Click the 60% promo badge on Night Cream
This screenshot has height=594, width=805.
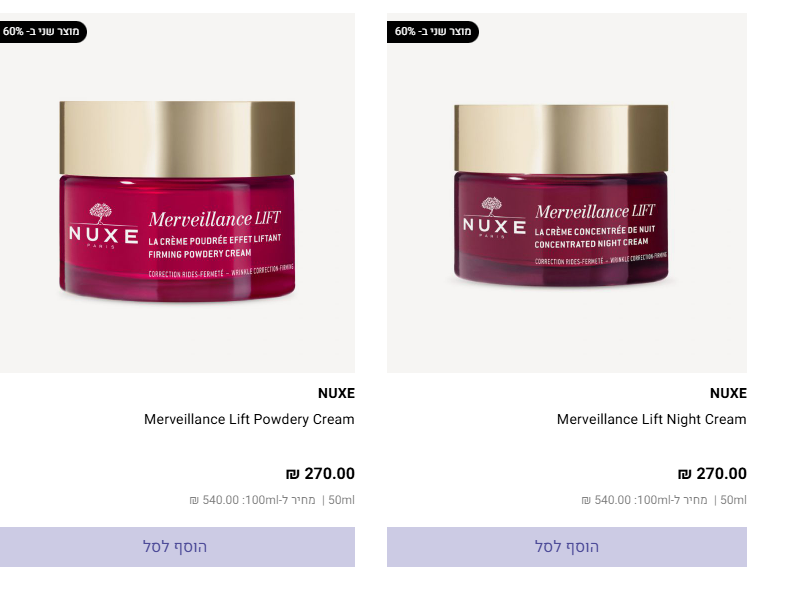click(433, 32)
